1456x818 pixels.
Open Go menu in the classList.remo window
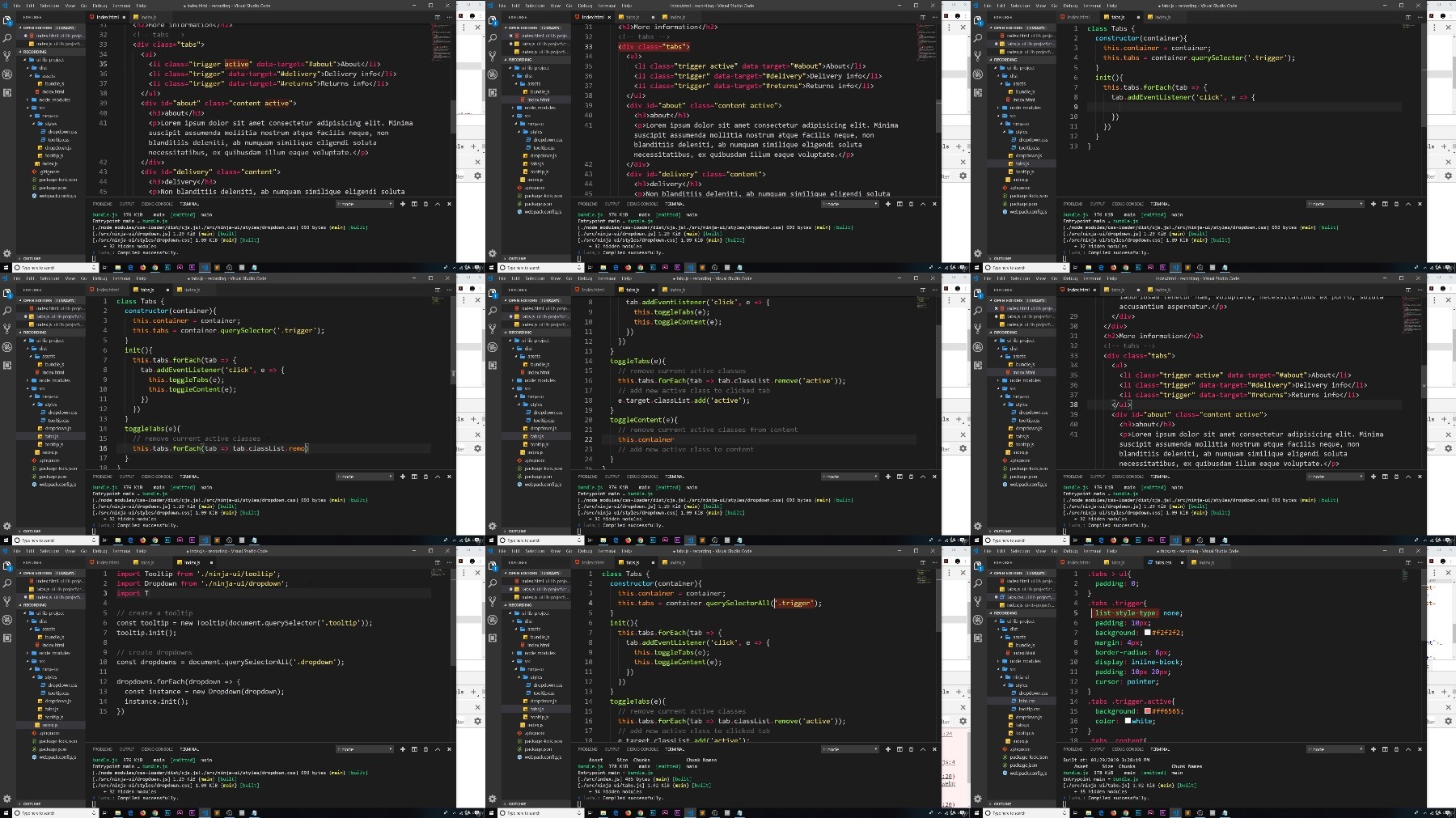click(x=83, y=278)
